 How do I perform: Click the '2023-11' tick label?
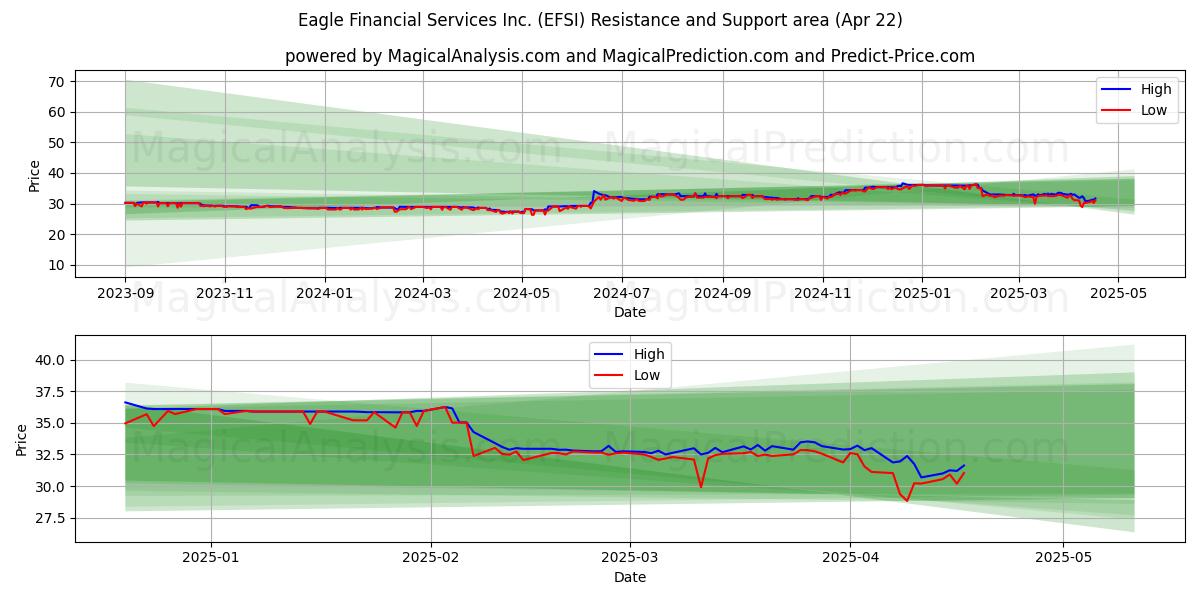(224, 293)
